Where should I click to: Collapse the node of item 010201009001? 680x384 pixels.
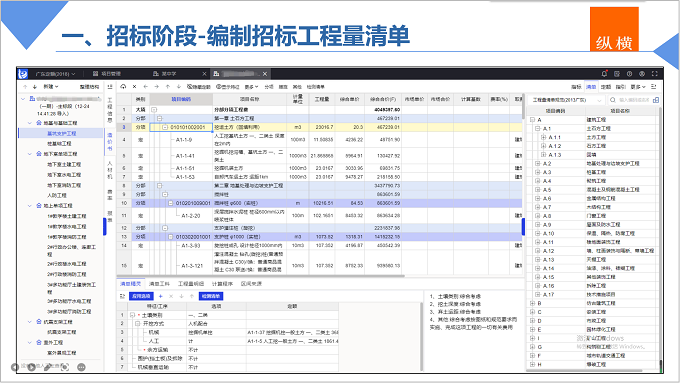pyautogui.click(x=170, y=203)
